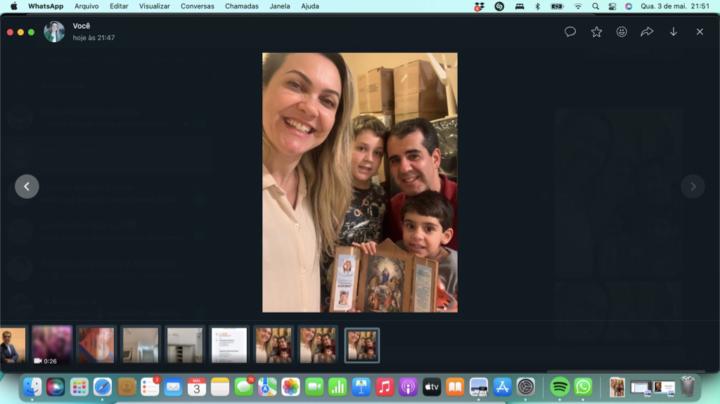This screenshot has width=720, height=404.
Task: Open the Chamadas menu
Action: (x=242, y=6)
